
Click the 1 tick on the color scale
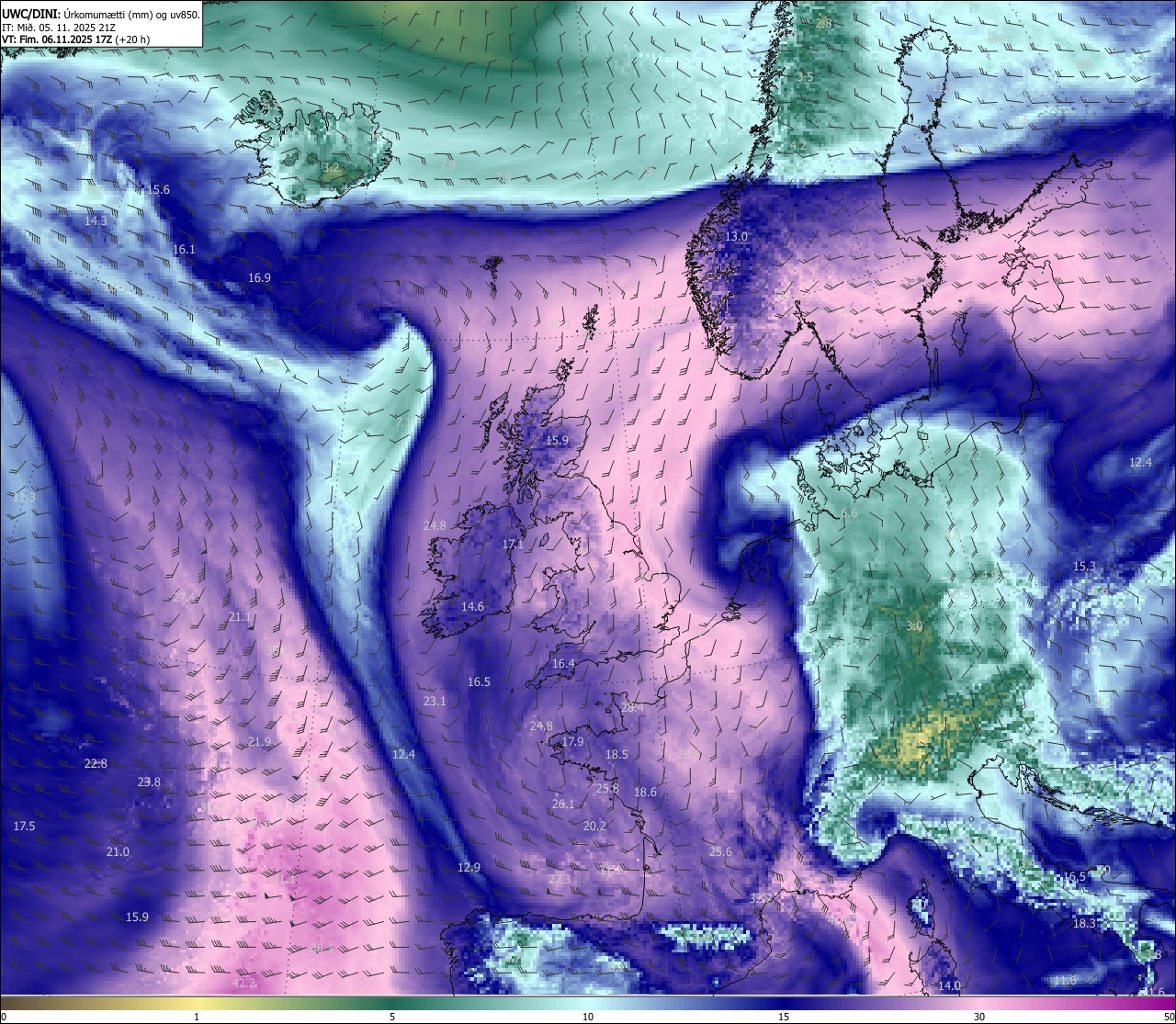point(196,1017)
